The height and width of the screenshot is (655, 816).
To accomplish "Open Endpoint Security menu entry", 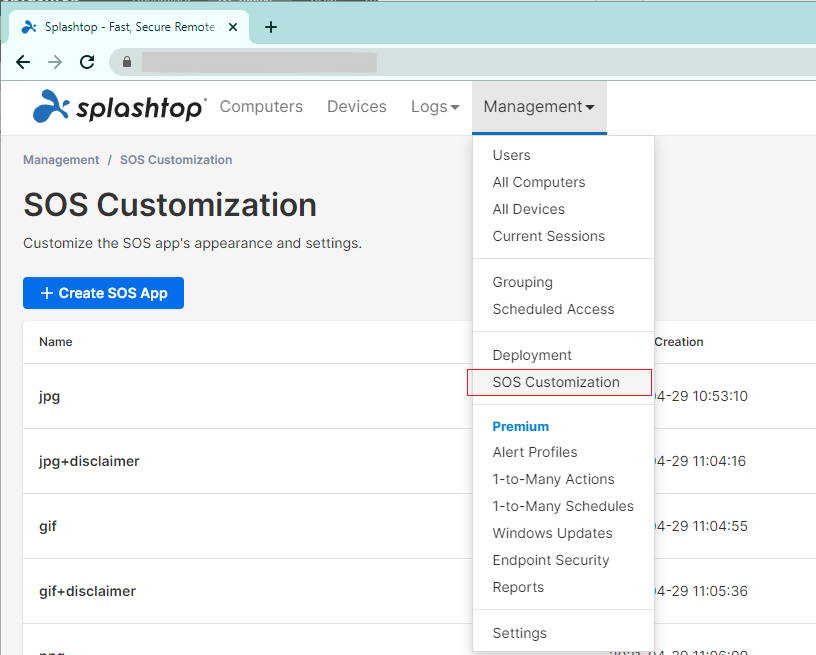I will [x=551, y=560].
